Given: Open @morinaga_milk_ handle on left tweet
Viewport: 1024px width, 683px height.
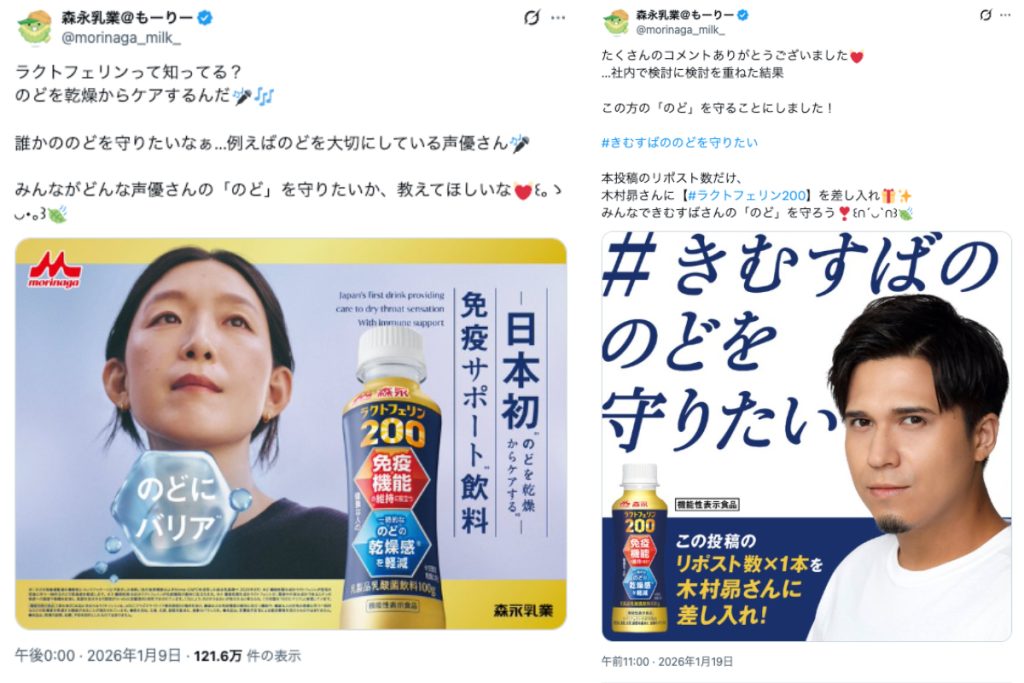Looking at the screenshot, I should tap(121, 38).
